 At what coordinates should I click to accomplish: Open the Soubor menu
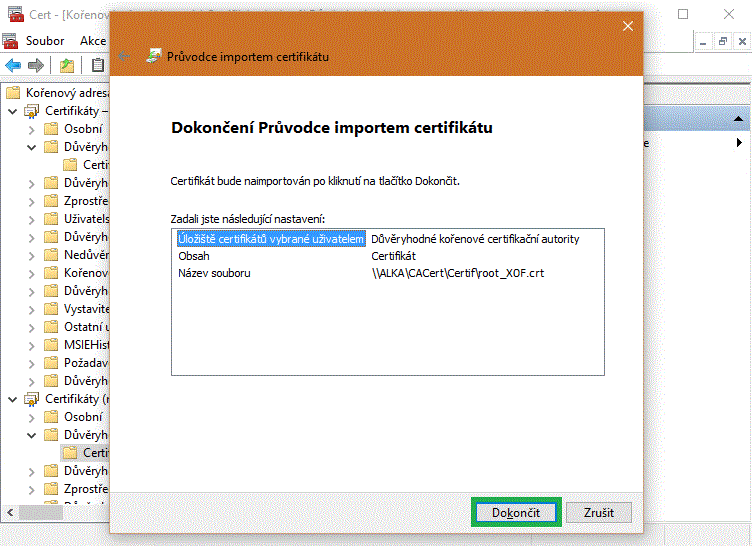45,41
